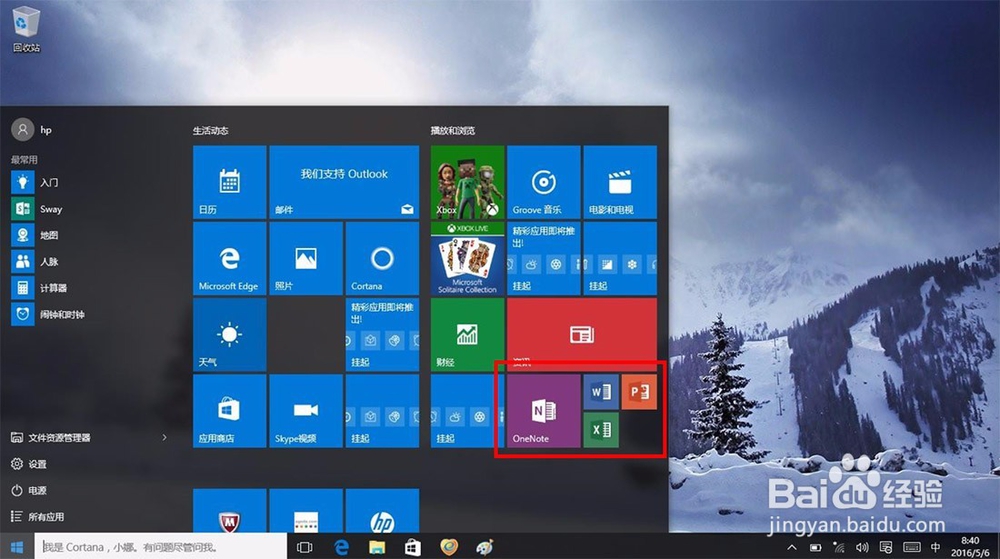1000x559 pixels.
Task: Click the touch keyboard tray icon
Action: tap(912, 547)
